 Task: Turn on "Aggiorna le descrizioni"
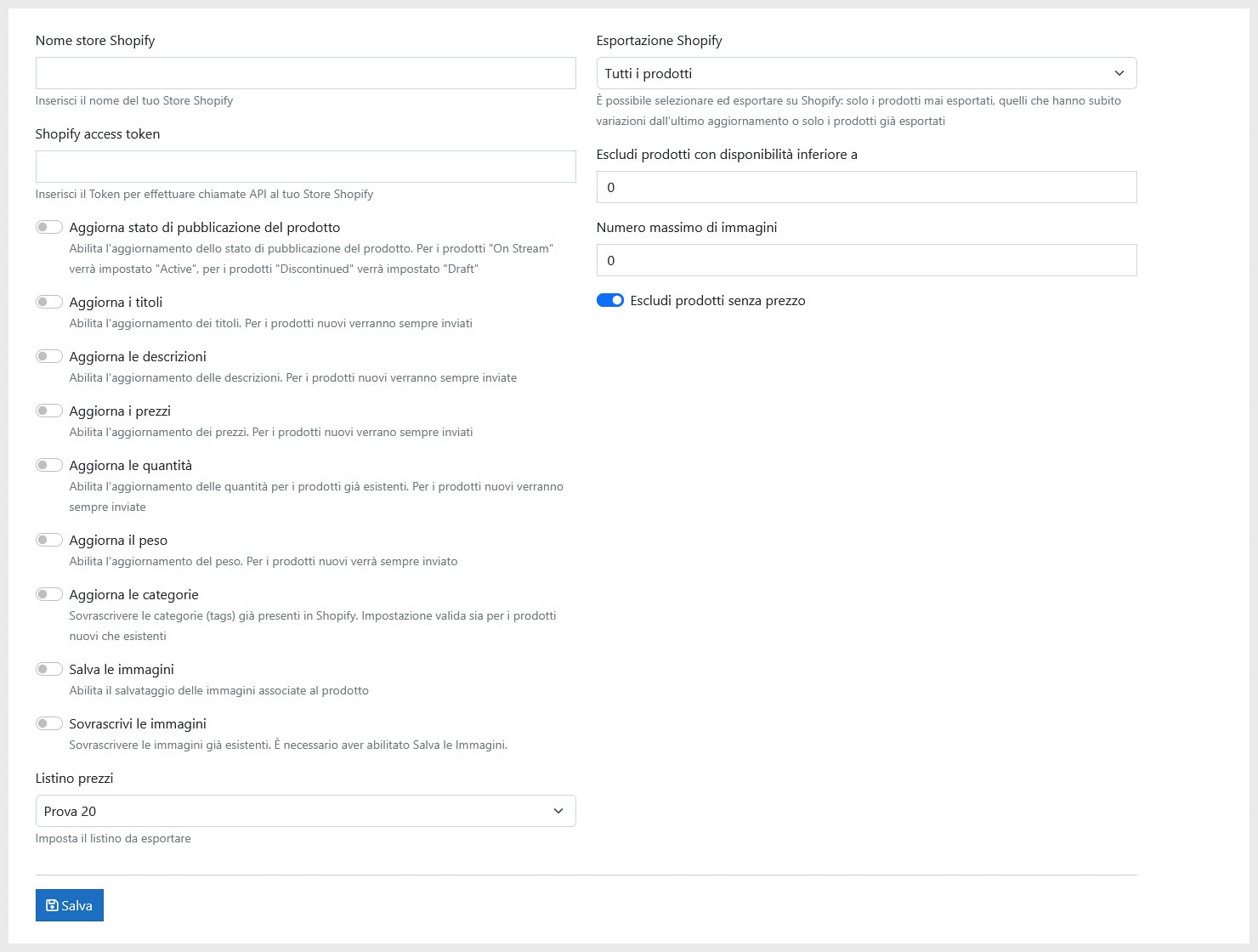tap(49, 355)
